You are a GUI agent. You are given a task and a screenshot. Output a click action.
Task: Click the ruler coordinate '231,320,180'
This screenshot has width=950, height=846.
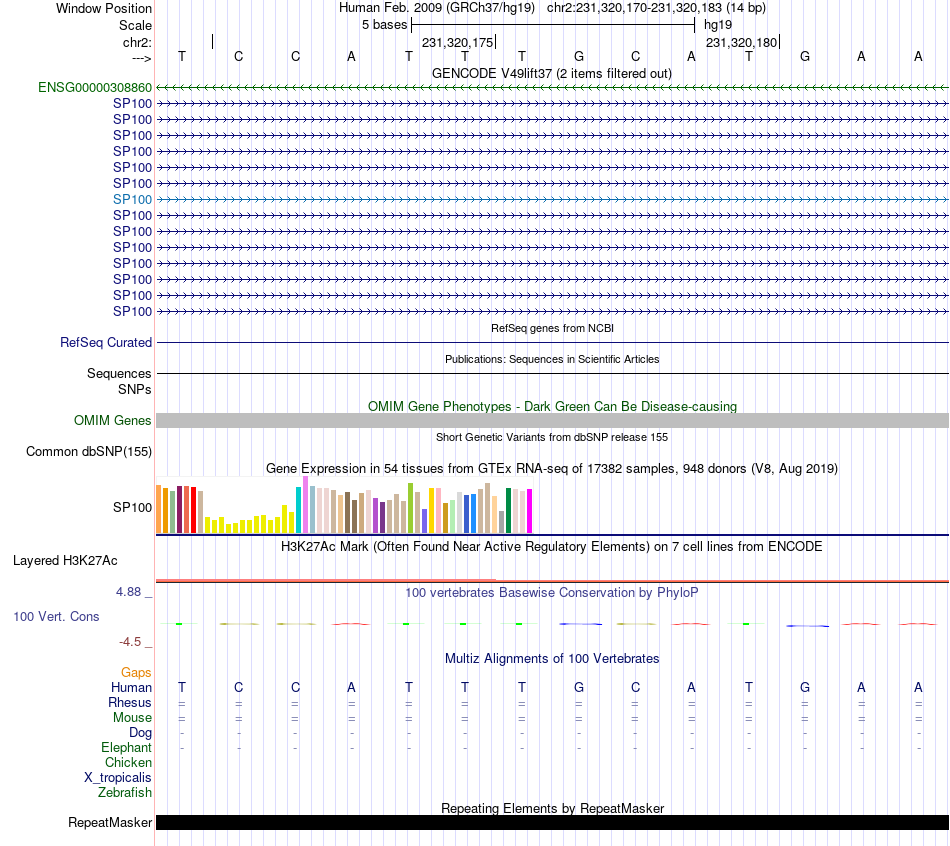click(741, 42)
